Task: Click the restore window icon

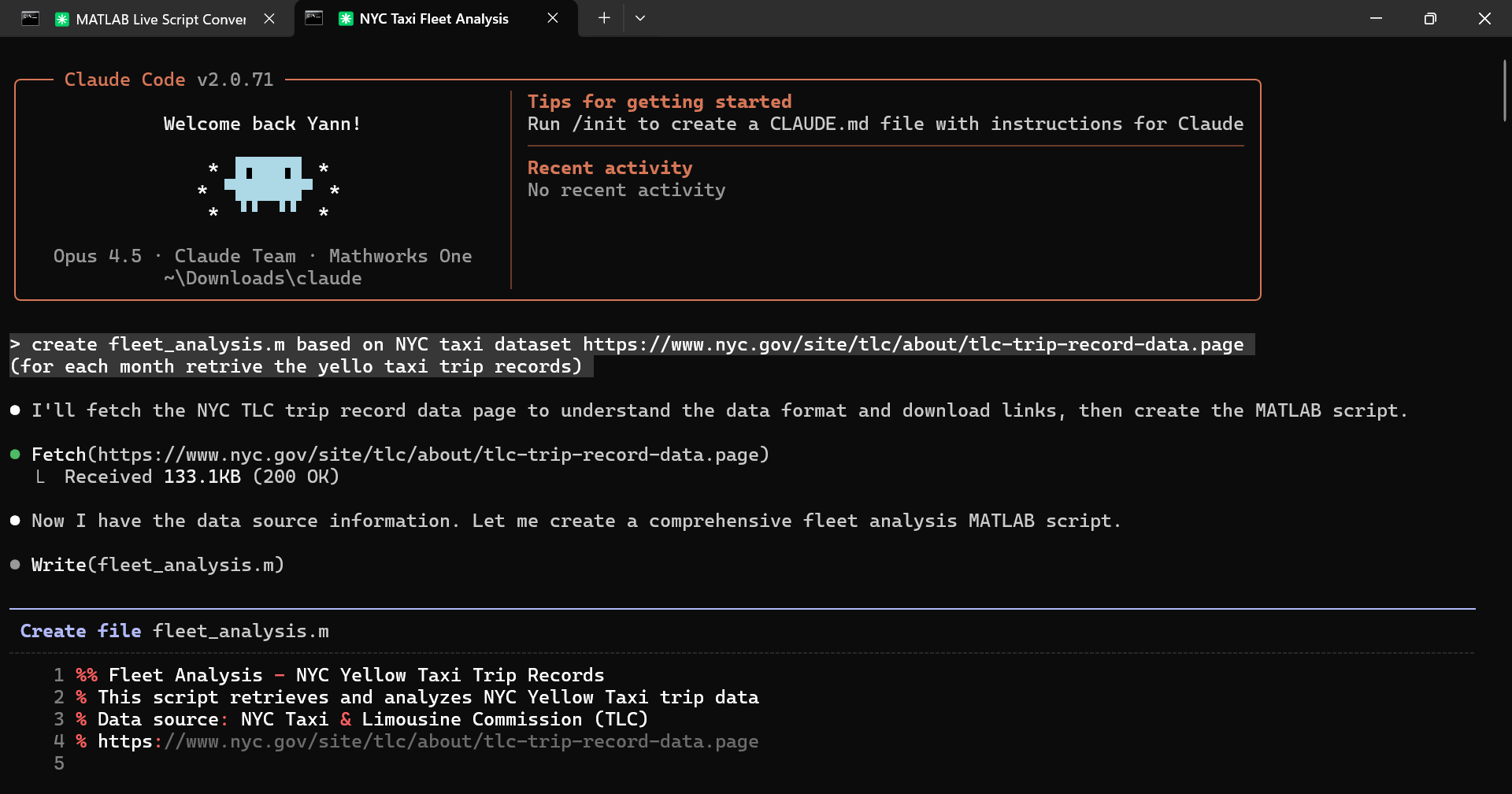Action: tap(1431, 18)
